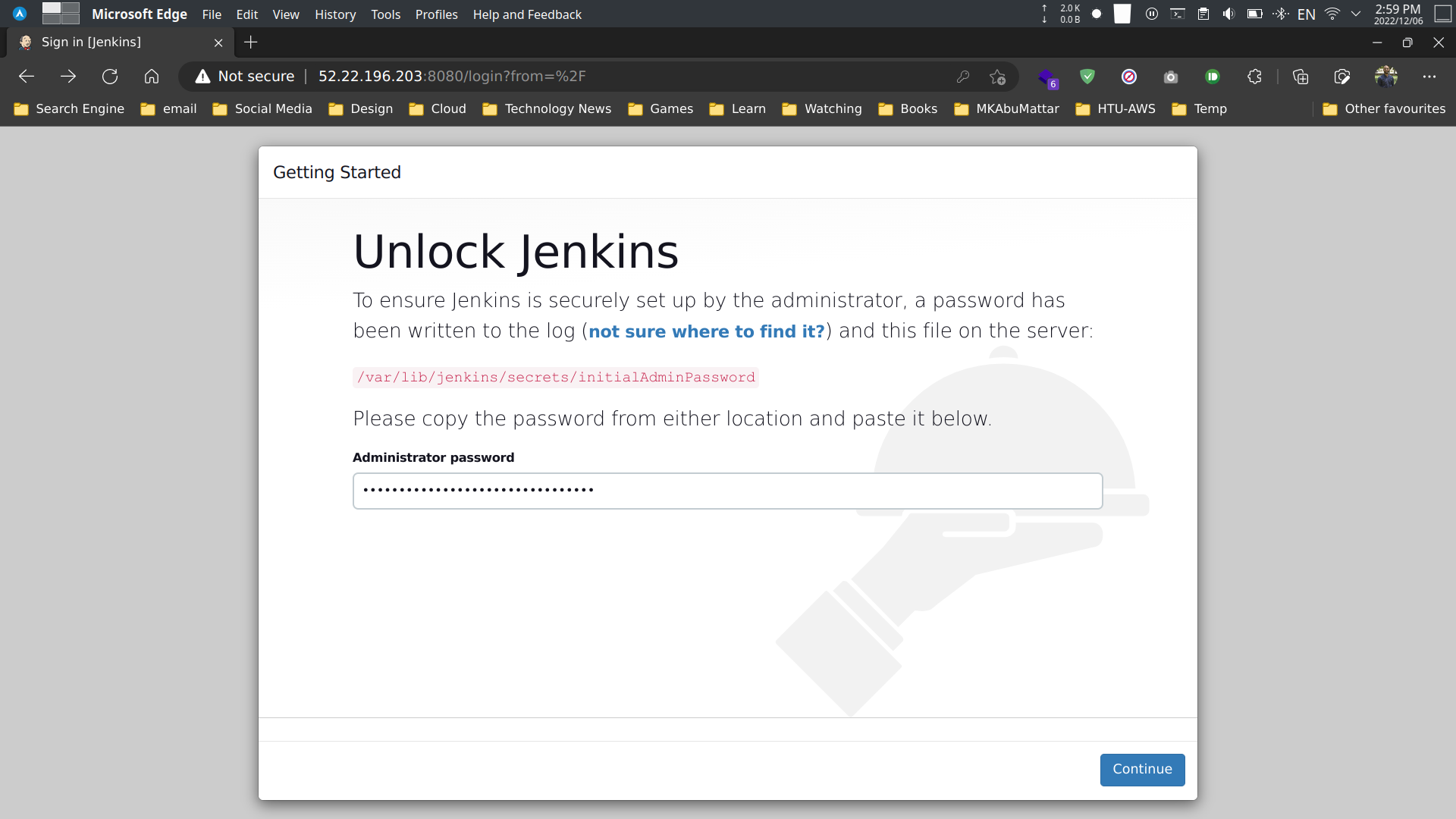Open the browser profile avatar
The width and height of the screenshot is (1456, 819).
pyautogui.click(x=1388, y=77)
